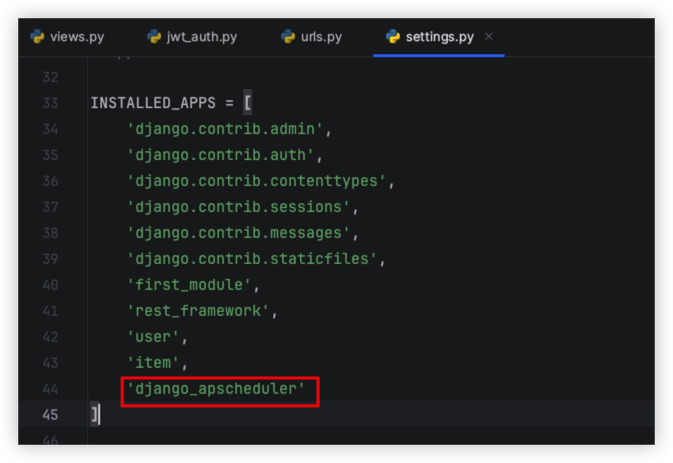This screenshot has height=463, width=673.
Task: Select the urls.py tab label
Action: [320, 37]
